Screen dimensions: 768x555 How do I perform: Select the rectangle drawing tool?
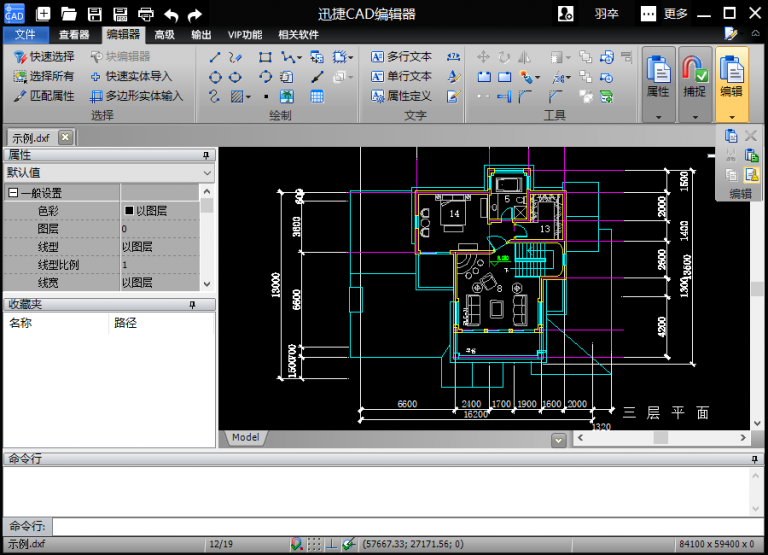point(265,57)
